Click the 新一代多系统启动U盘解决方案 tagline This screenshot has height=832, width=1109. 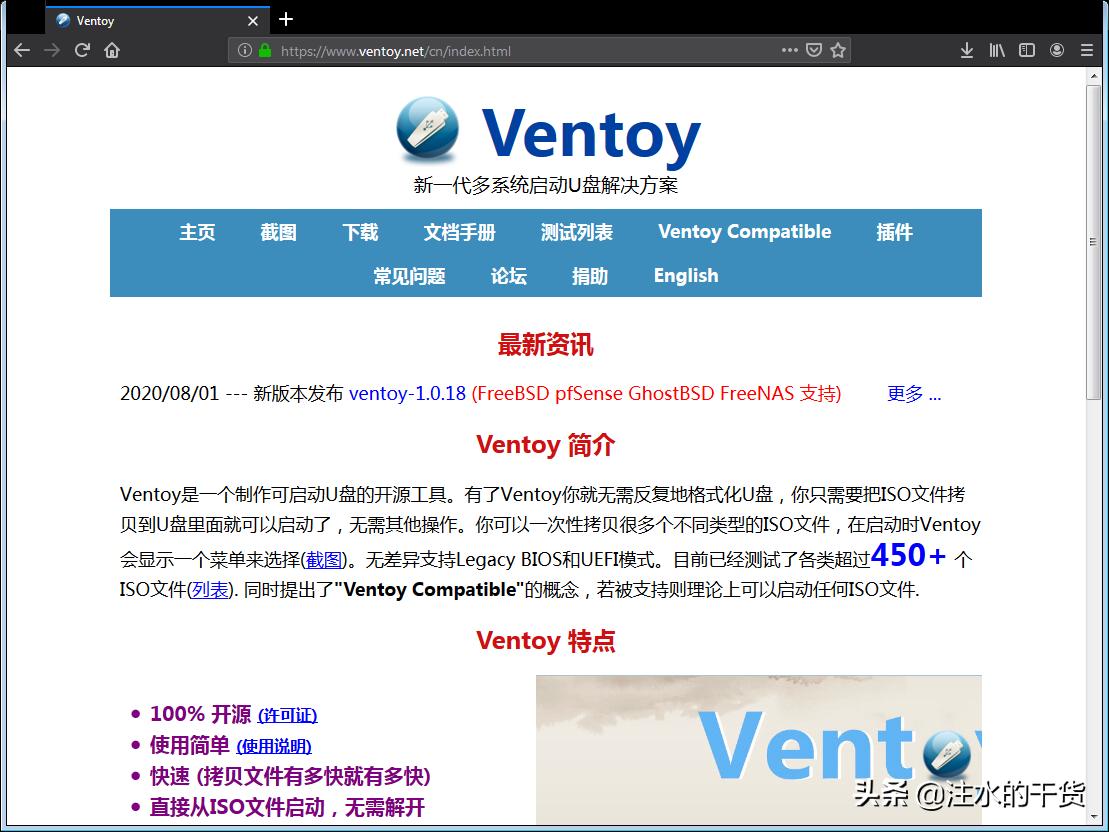tap(545, 185)
